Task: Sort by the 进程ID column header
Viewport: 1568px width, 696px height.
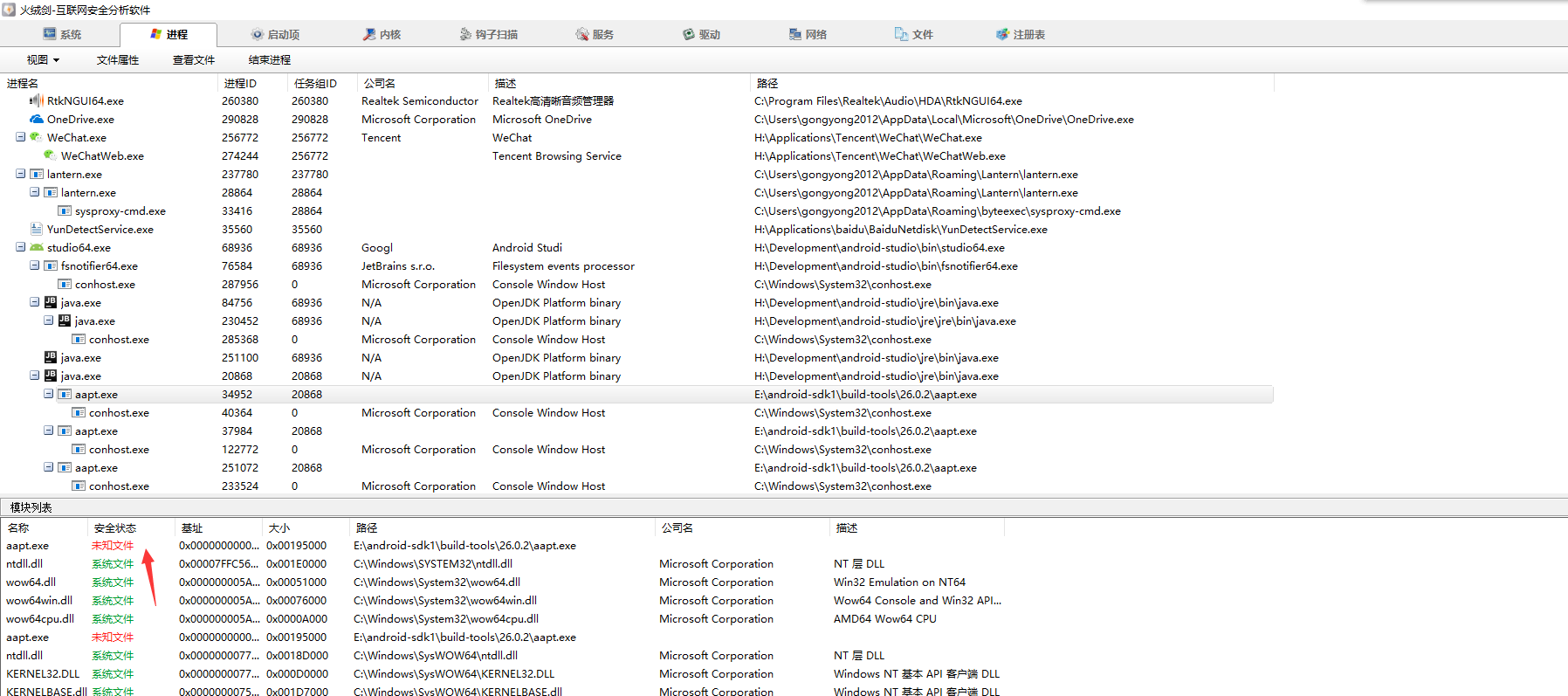Action: click(x=240, y=83)
